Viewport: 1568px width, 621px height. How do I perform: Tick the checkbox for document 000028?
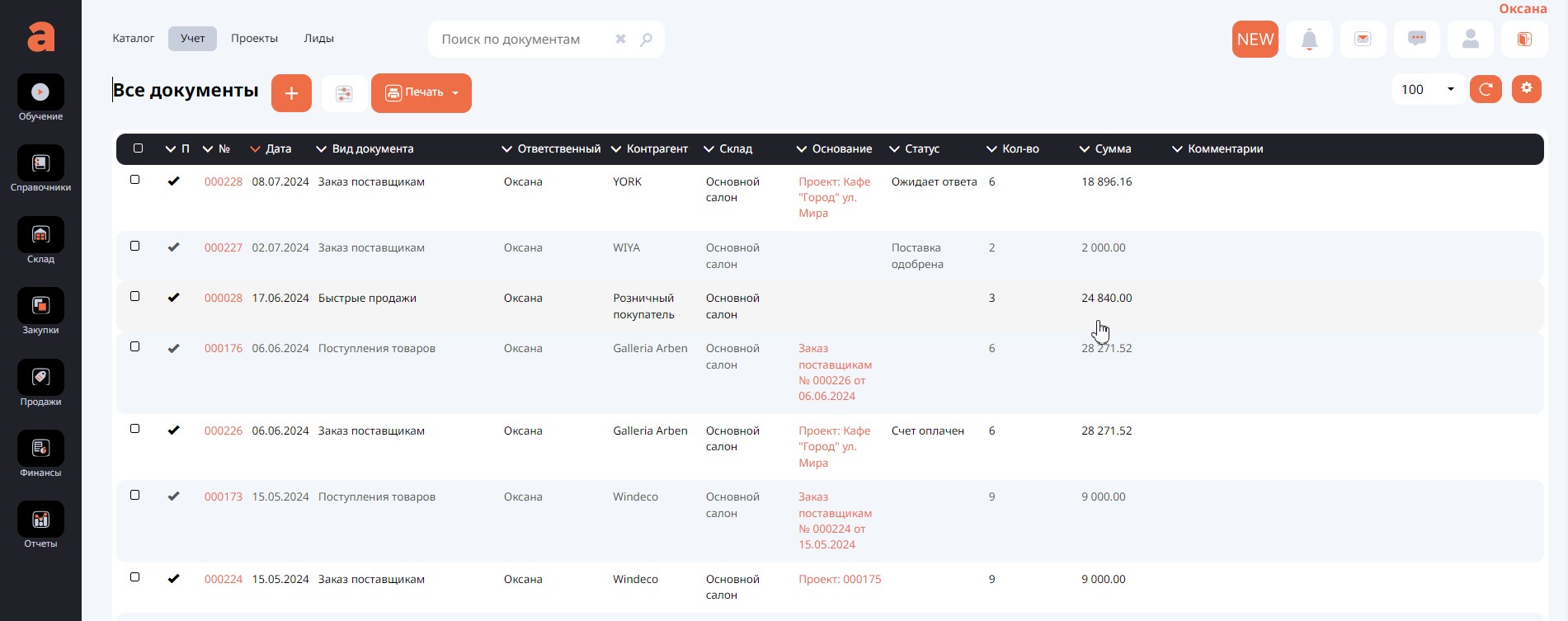[x=135, y=296]
